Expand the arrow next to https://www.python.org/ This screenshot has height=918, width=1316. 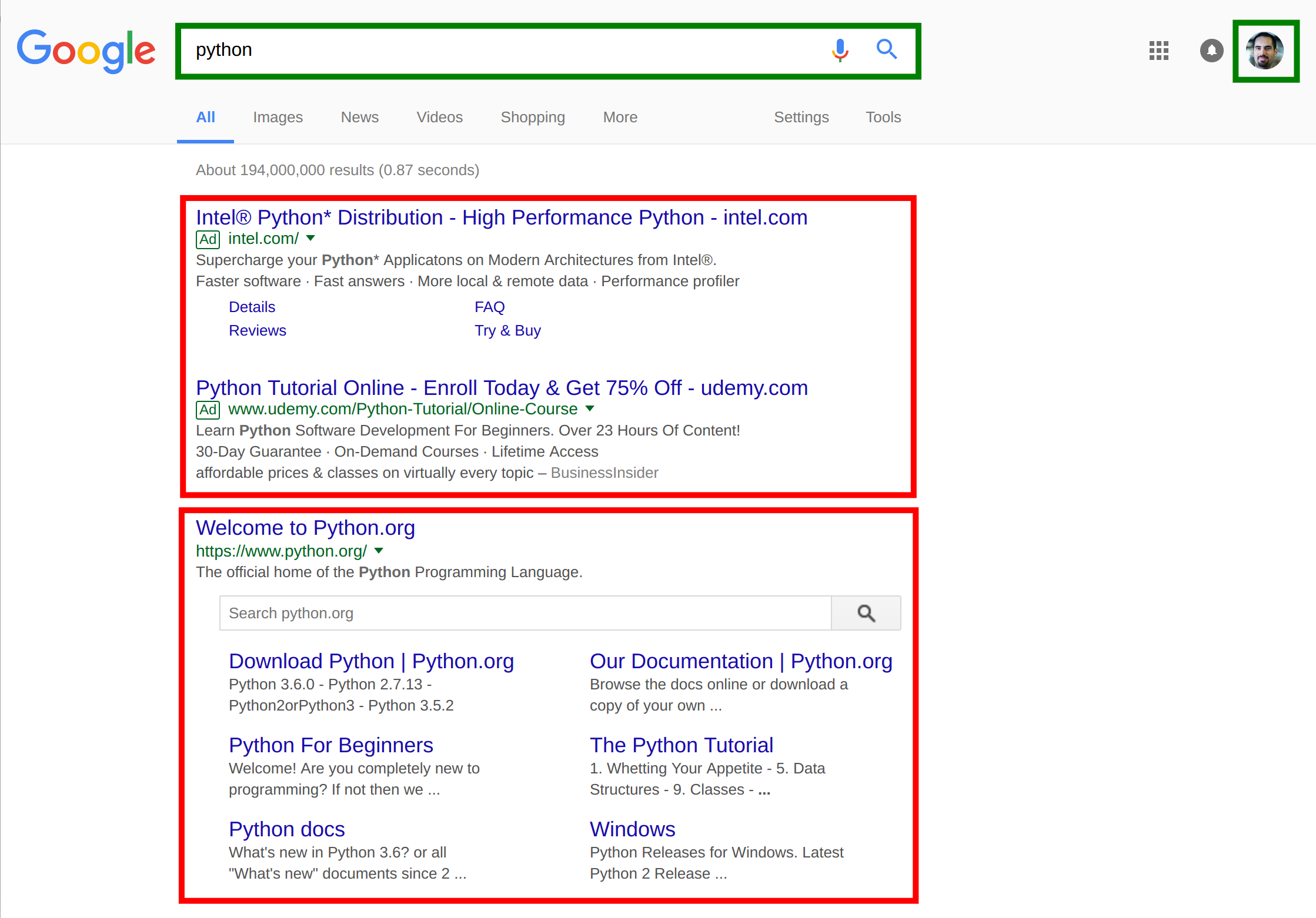379,551
